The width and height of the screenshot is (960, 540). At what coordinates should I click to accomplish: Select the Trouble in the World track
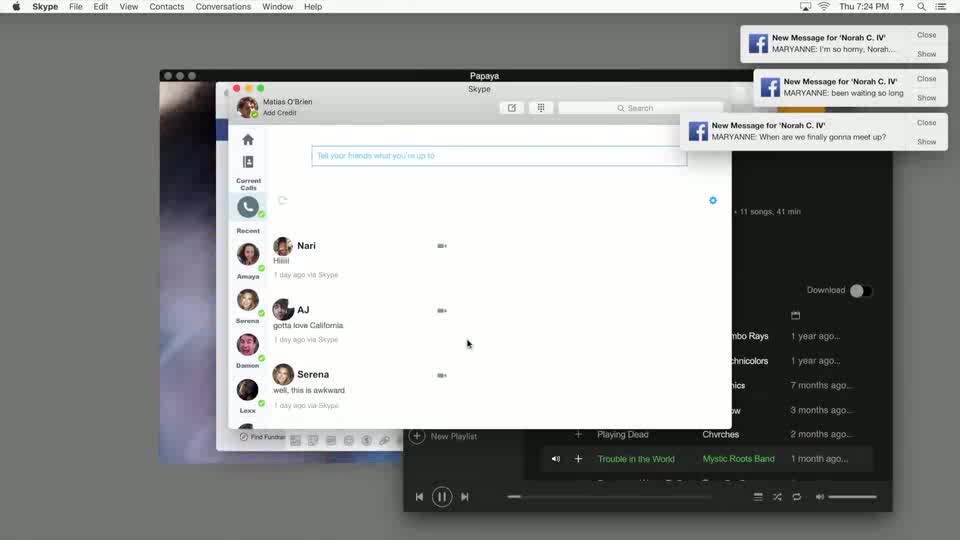click(x=636, y=459)
